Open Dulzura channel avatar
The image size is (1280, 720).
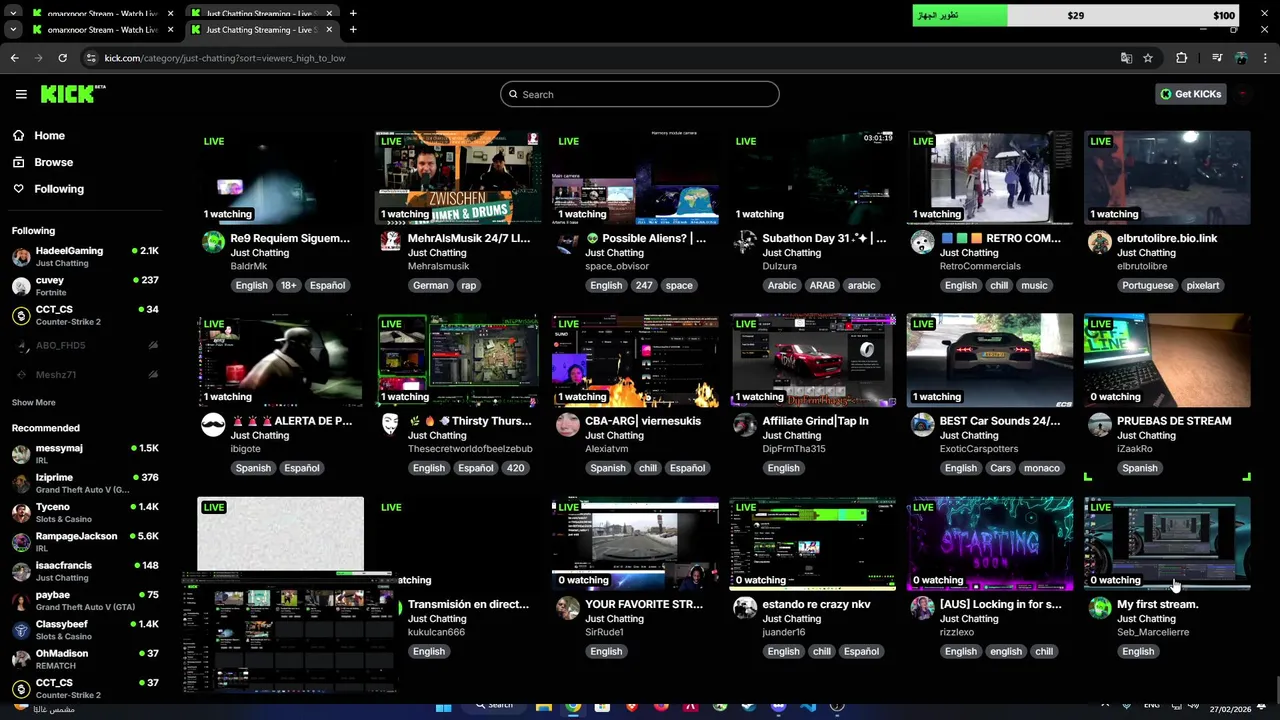(x=745, y=242)
